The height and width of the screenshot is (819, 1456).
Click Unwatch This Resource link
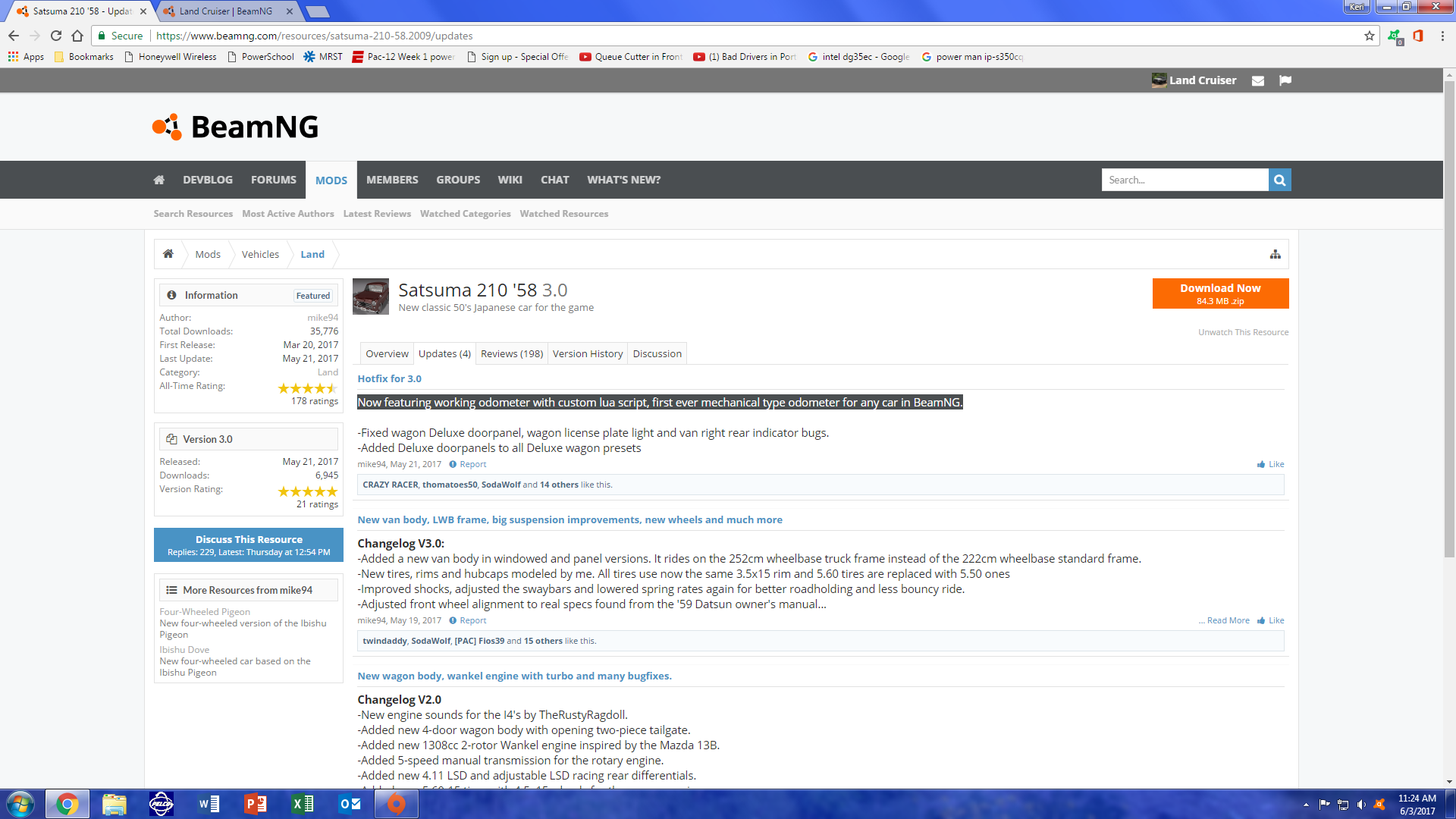pyautogui.click(x=1244, y=332)
